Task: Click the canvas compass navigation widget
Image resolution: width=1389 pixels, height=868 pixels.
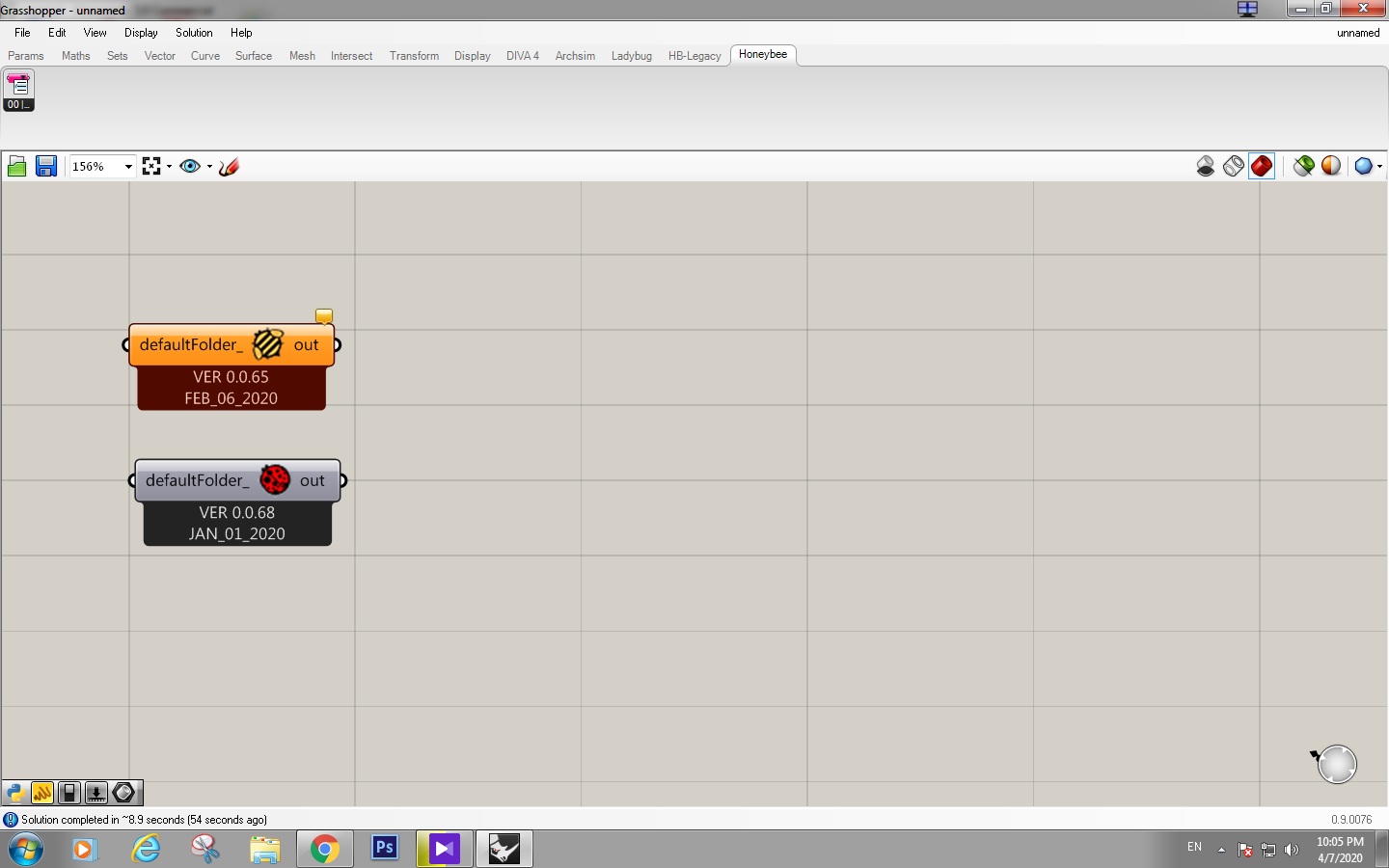Action: [x=1336, y=764]
